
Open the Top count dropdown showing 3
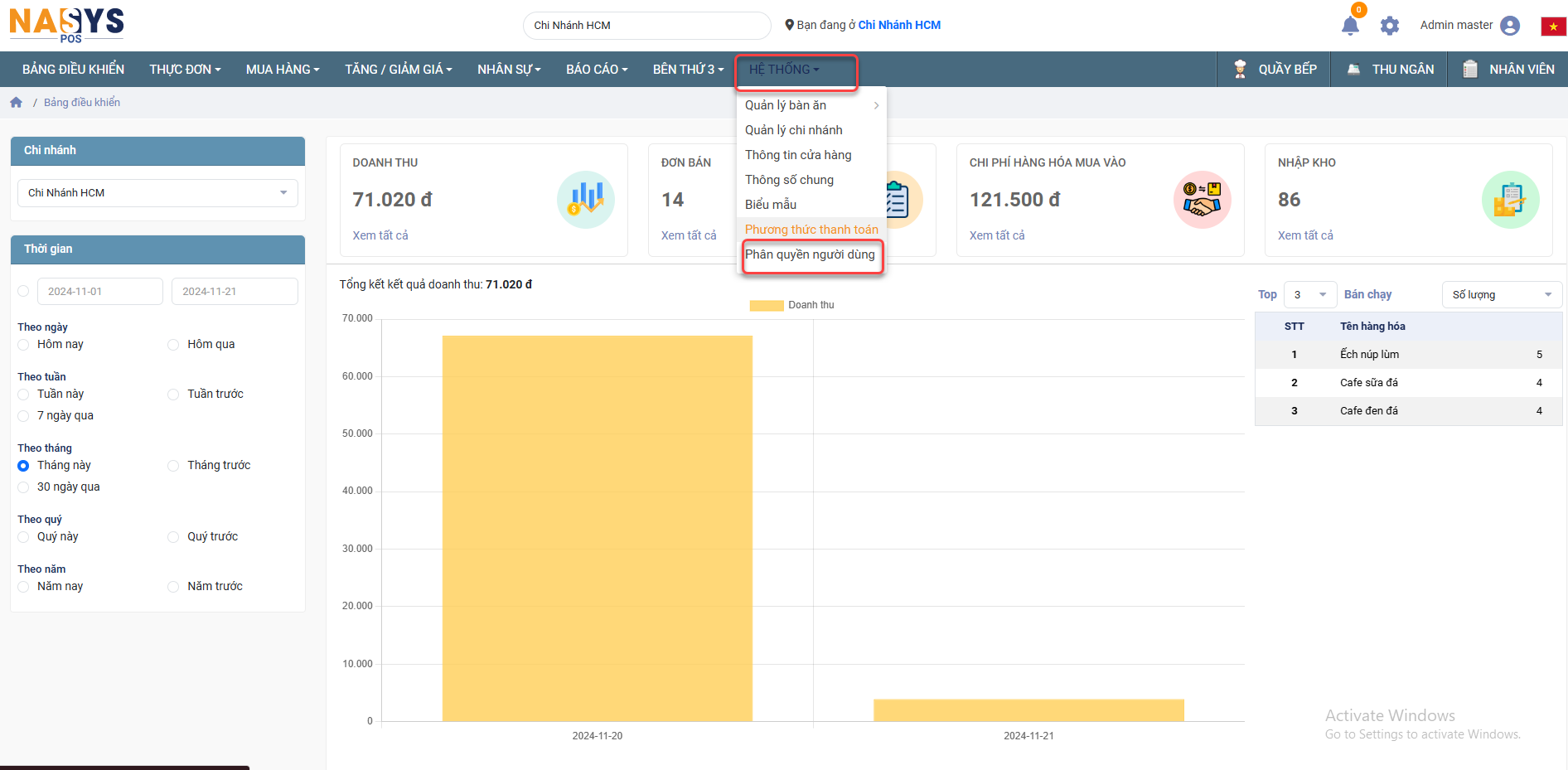coord(1310,295)
